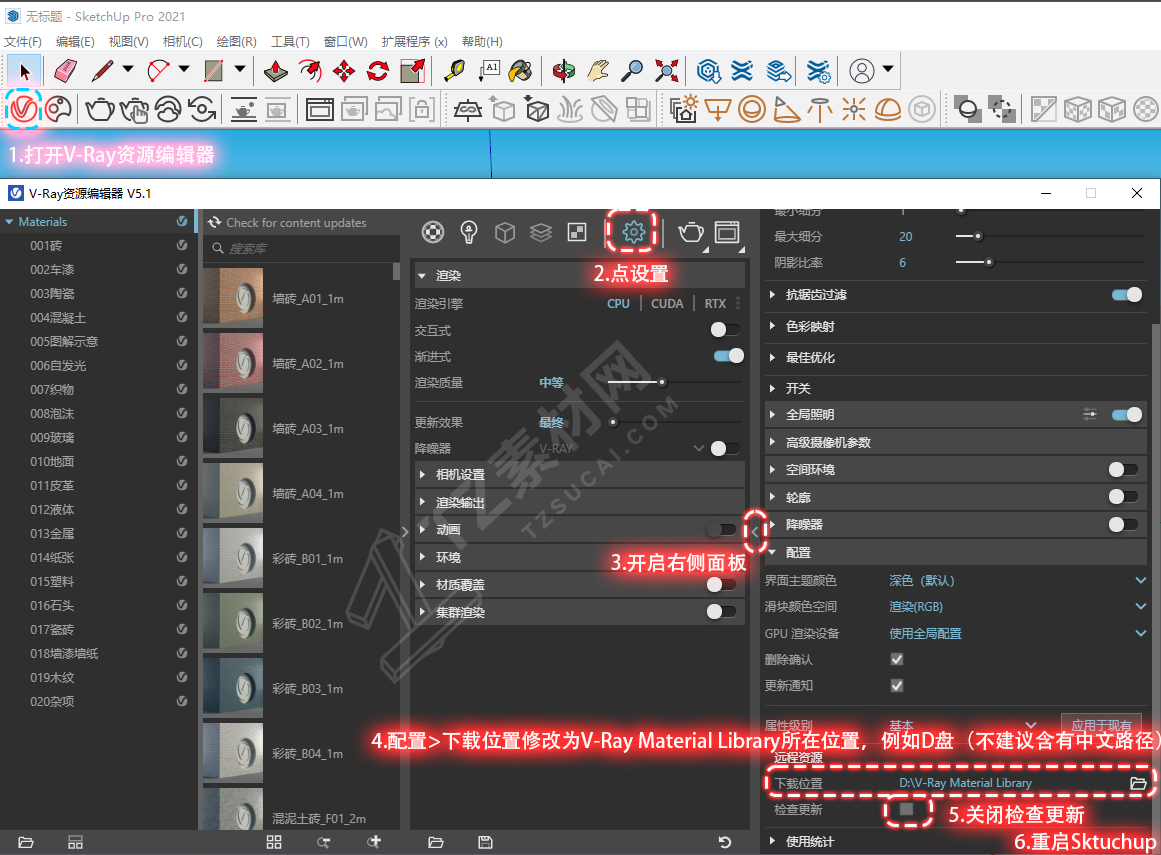Screen dimensions: 1161x855
Task: Click the Zoom Extents tool
Action: click(666, 71)
